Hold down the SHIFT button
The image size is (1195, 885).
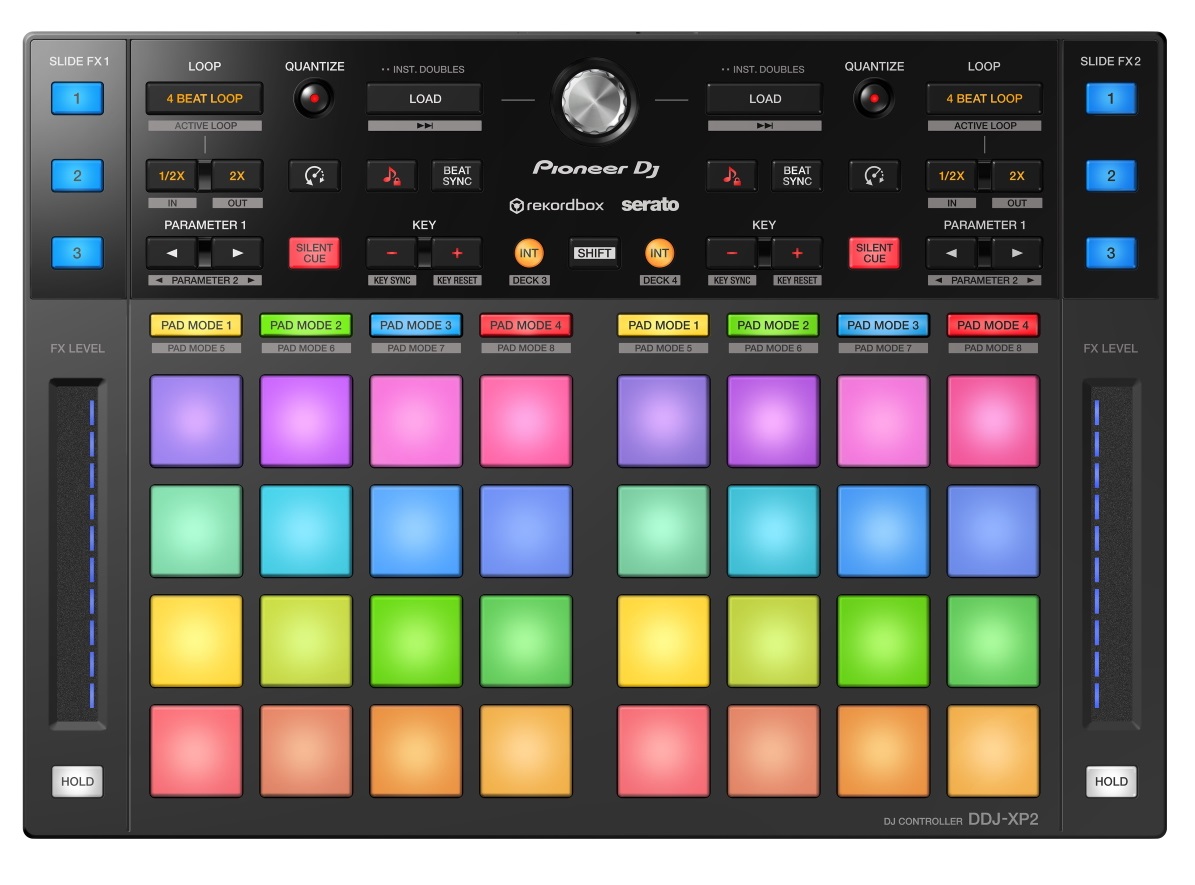(594, 253)
